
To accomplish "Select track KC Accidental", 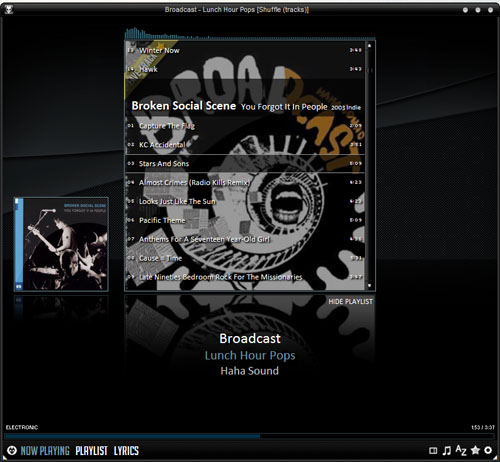I will click(245, 144).
